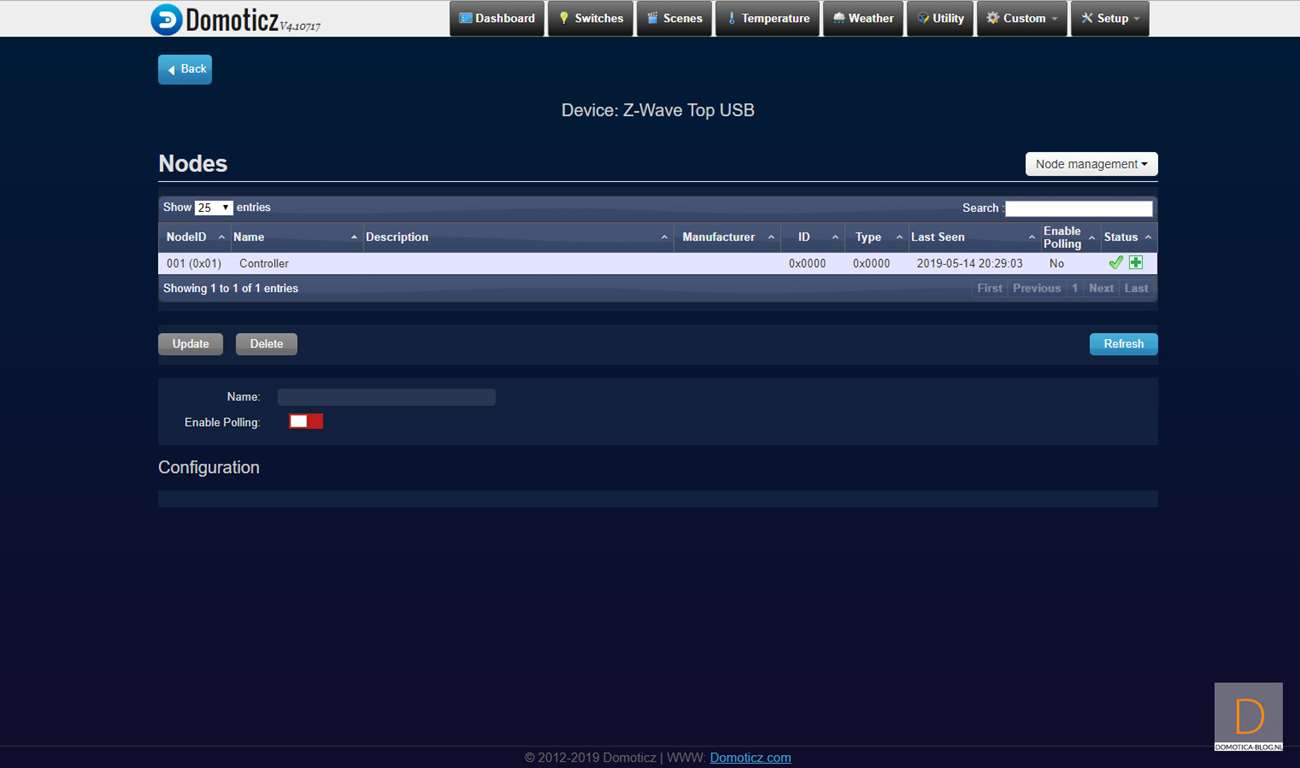Open the Node management dropdown
This screenshot has height=768, width=1300.
[1091, 164]
